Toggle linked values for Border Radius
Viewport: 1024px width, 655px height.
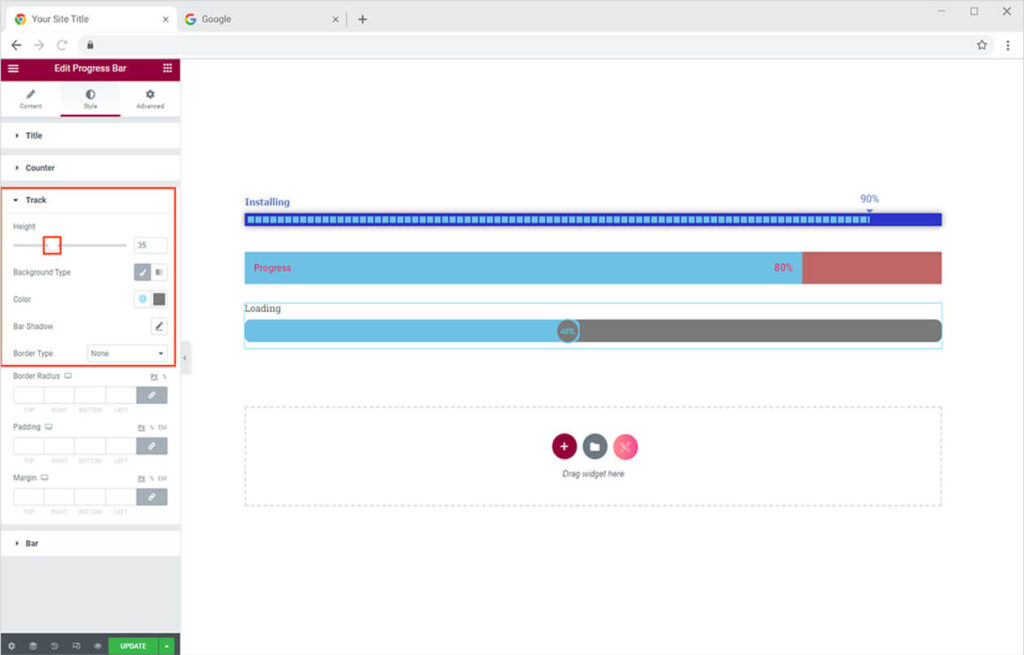152,396
